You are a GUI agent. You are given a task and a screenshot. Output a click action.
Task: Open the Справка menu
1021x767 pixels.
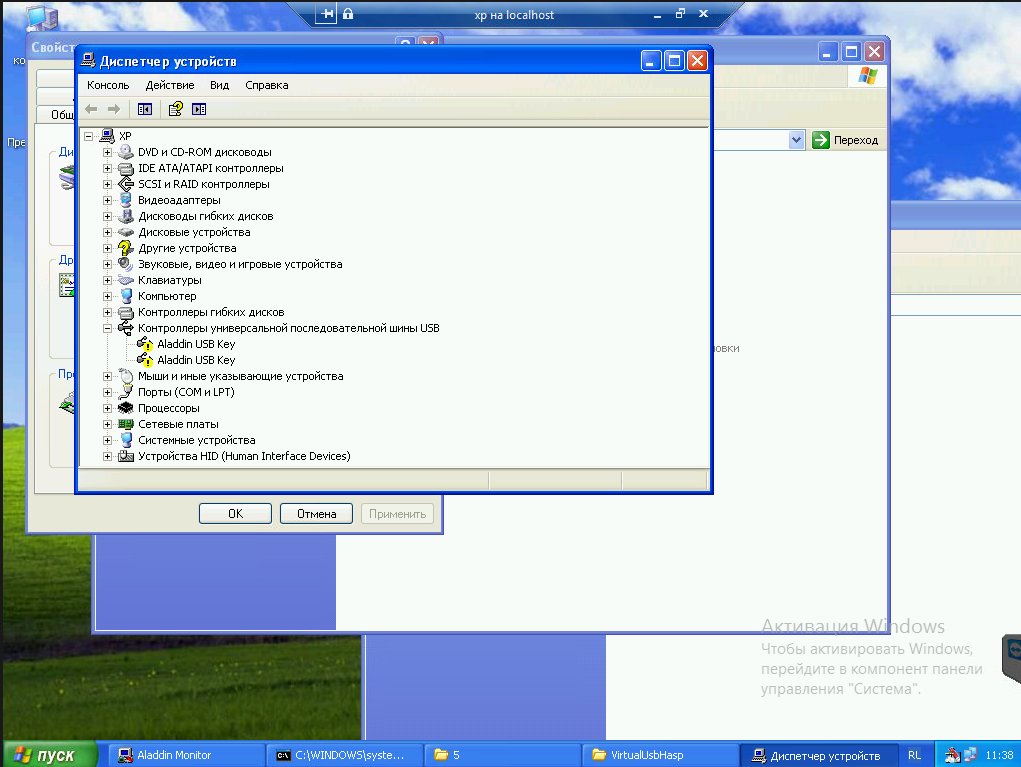click(x=267, y=85)
